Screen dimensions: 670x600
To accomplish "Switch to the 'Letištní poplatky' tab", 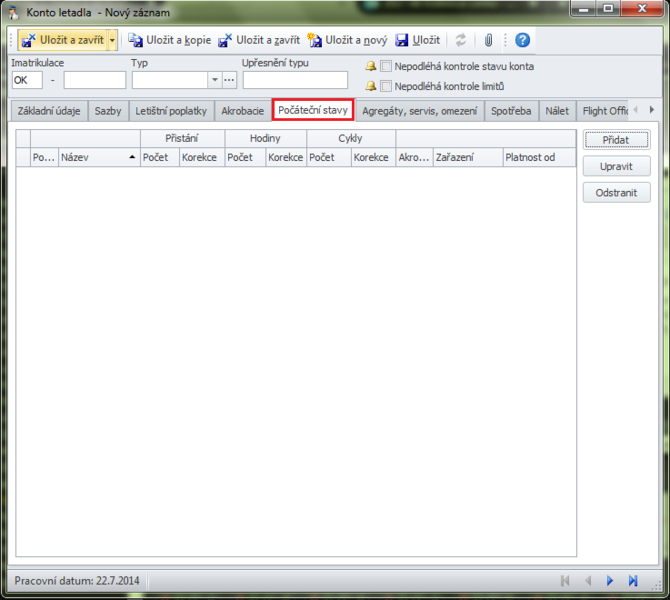I will [171, 110].
